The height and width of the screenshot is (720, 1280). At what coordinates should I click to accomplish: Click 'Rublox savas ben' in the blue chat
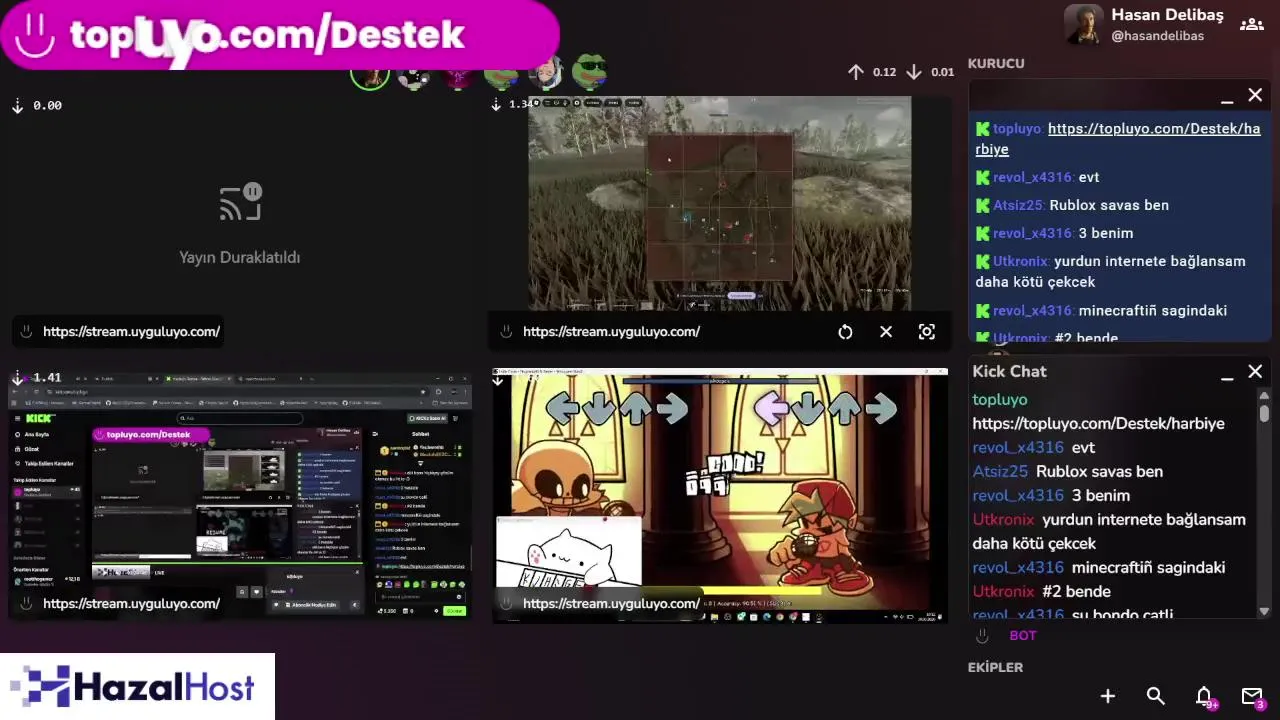1109,205
